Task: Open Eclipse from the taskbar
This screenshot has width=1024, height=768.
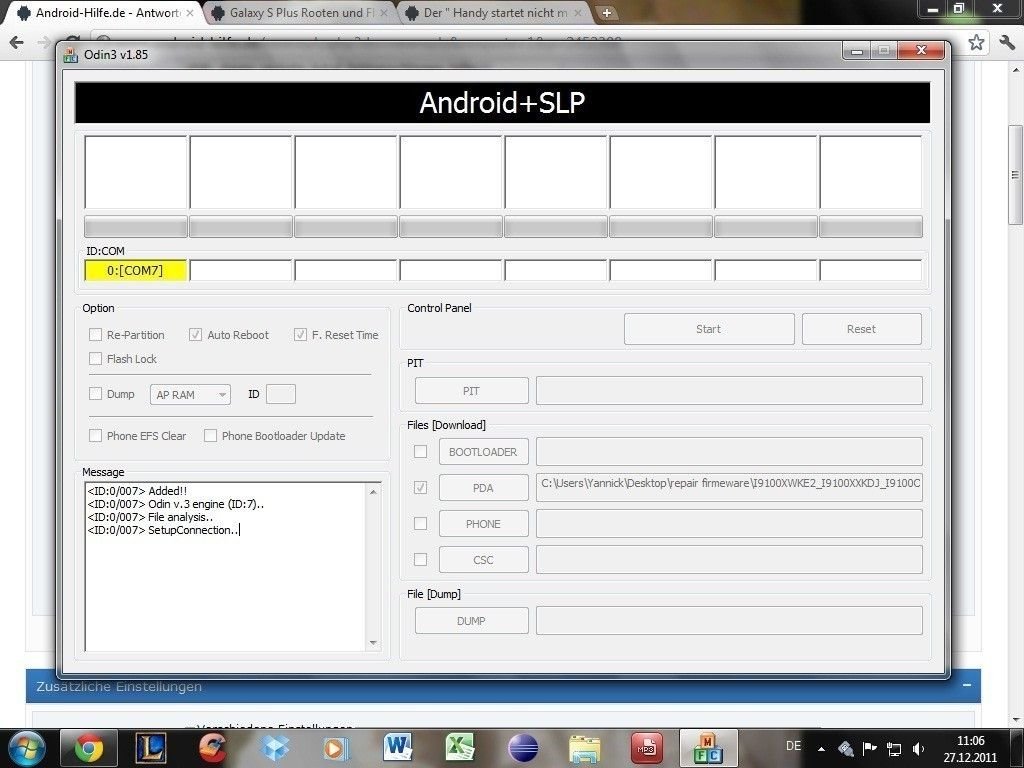Action: pyautogui.click(x=522, y=748)
